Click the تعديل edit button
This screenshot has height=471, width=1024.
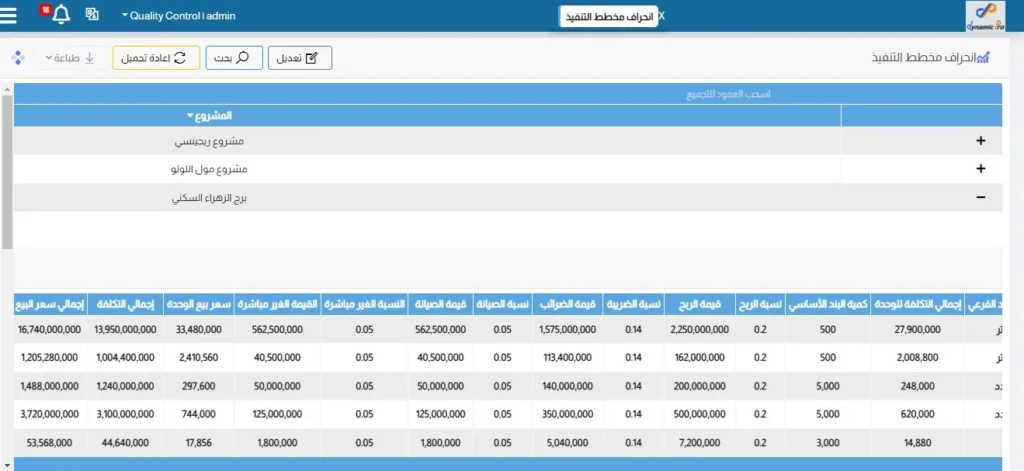tap(299, 58)
